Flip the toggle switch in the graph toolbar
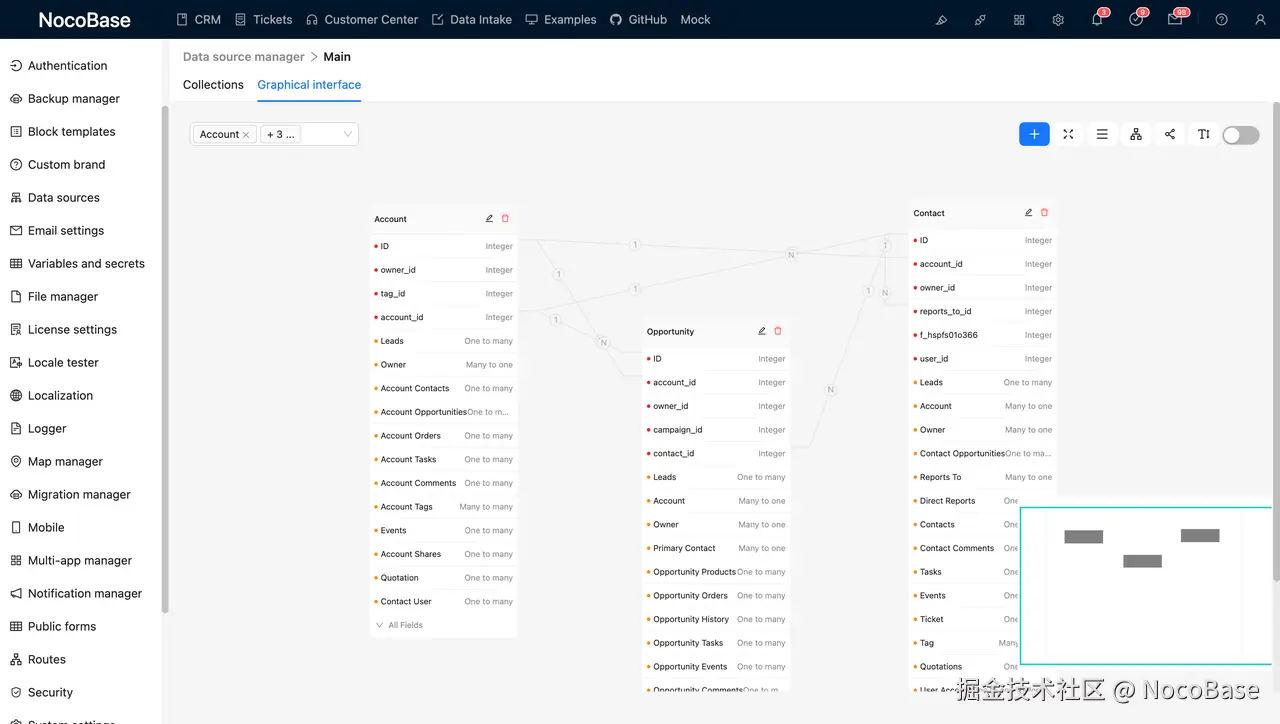 click(x=1240, y=134)
